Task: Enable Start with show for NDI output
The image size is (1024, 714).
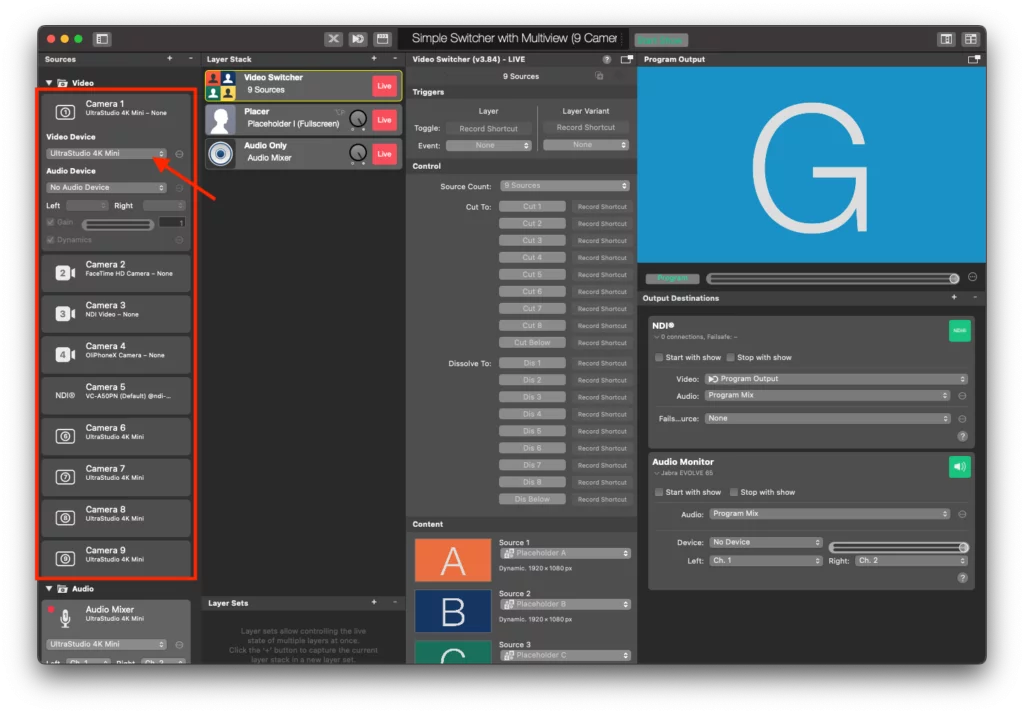Action: 659,357
